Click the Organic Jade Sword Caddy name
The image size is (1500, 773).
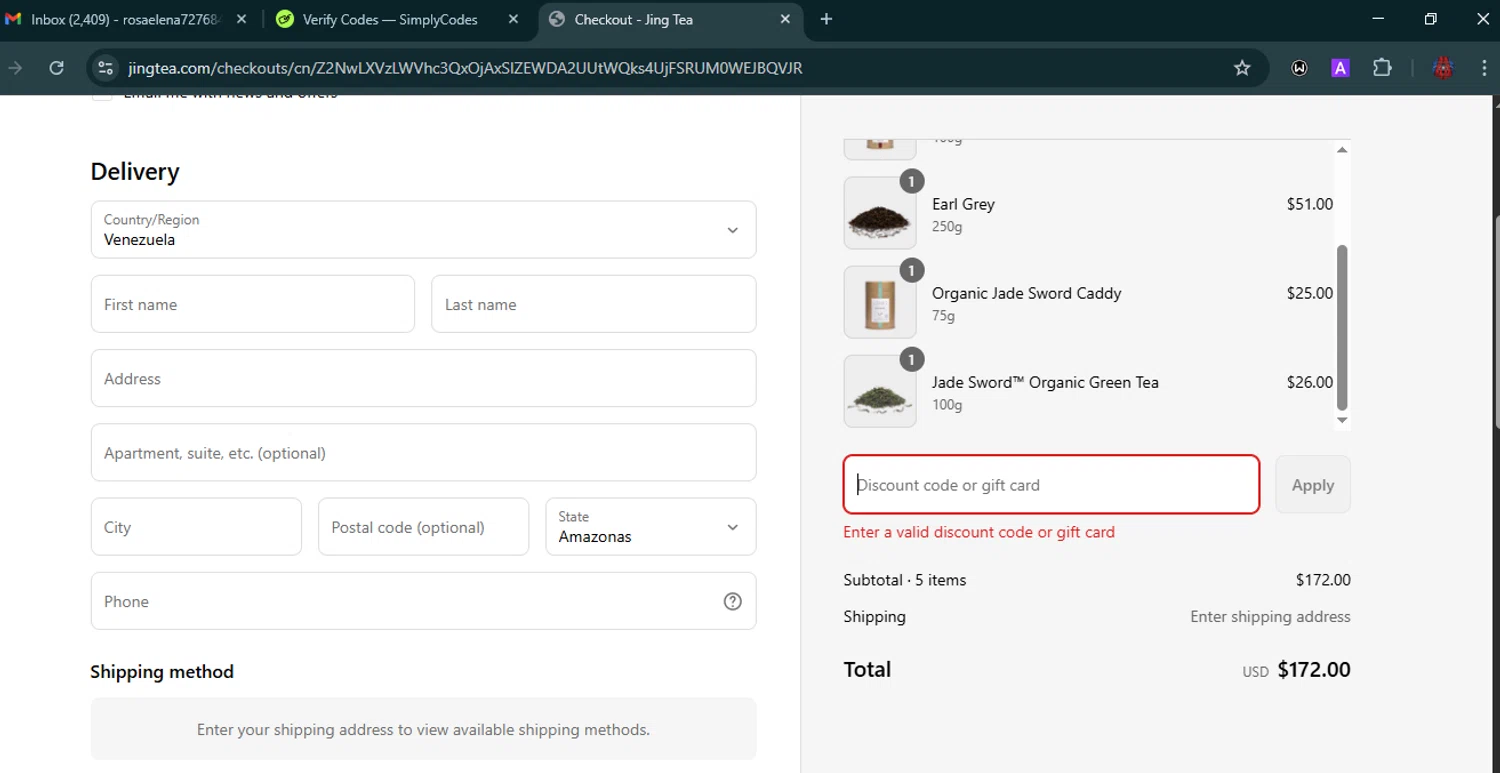1026,293
